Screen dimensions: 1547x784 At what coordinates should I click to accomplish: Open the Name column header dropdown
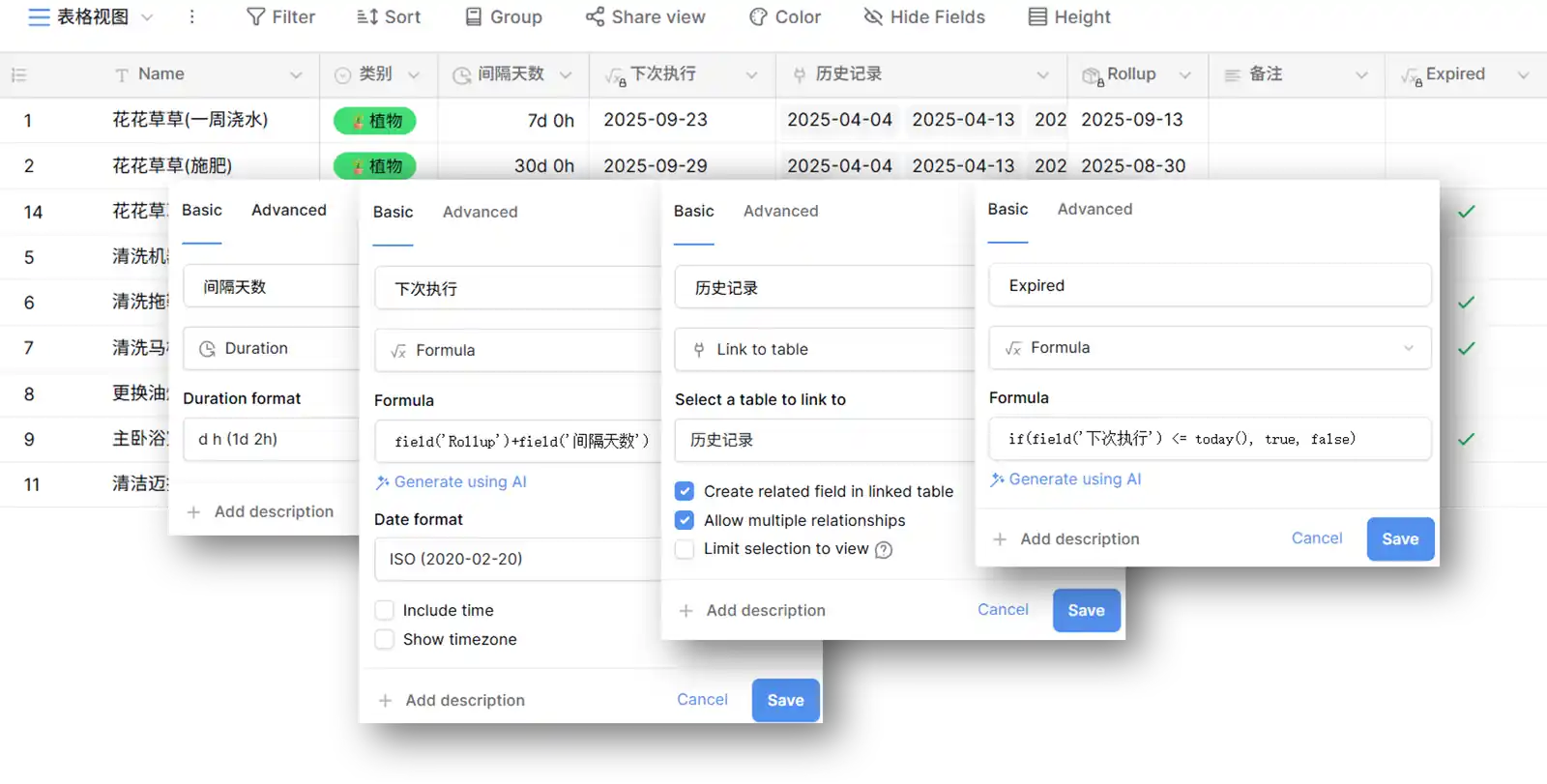coord(296,75)
